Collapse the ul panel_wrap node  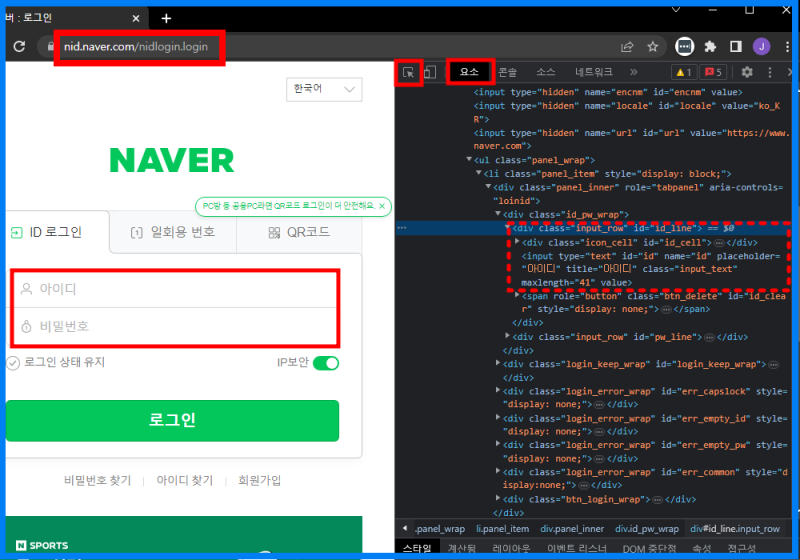(469, 160)
